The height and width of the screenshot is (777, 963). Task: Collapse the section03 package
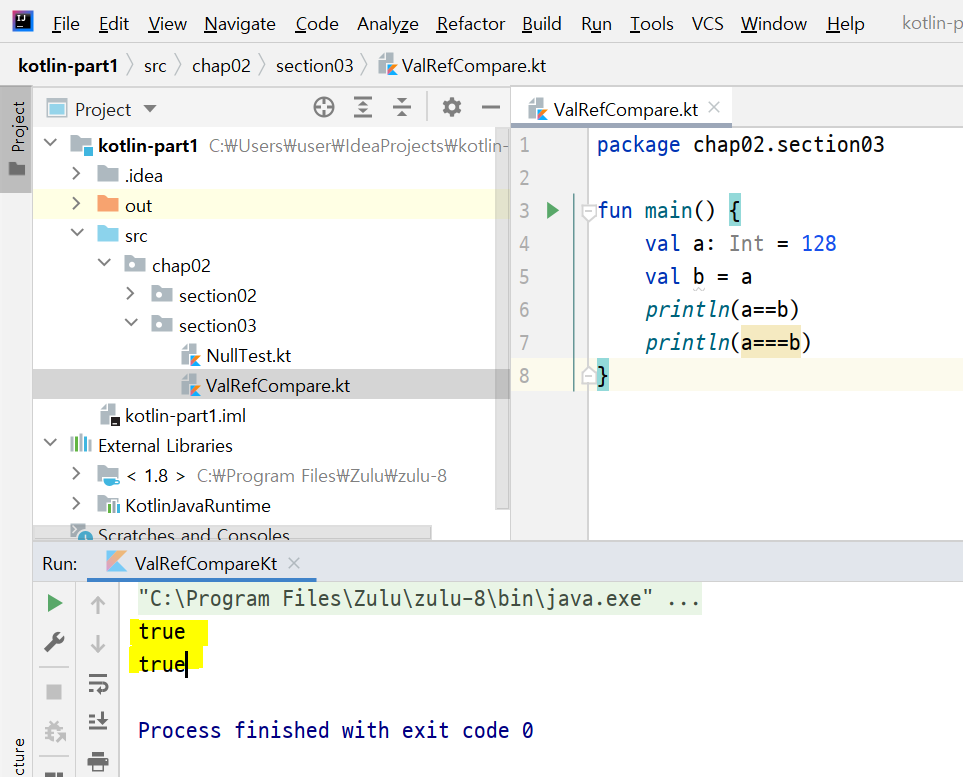tap(131, 323)
